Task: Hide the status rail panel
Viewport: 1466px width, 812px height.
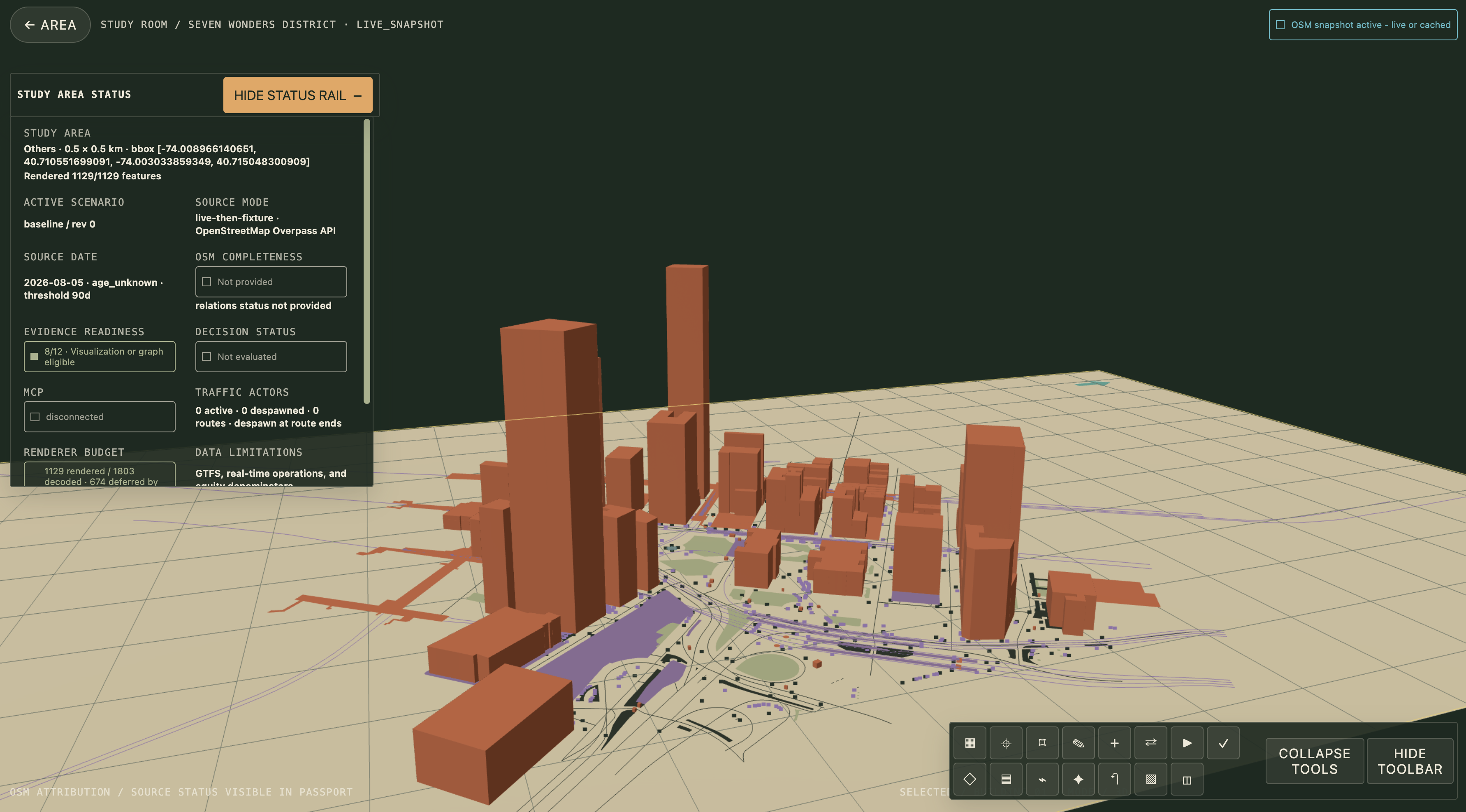Action: click(298, 95)
